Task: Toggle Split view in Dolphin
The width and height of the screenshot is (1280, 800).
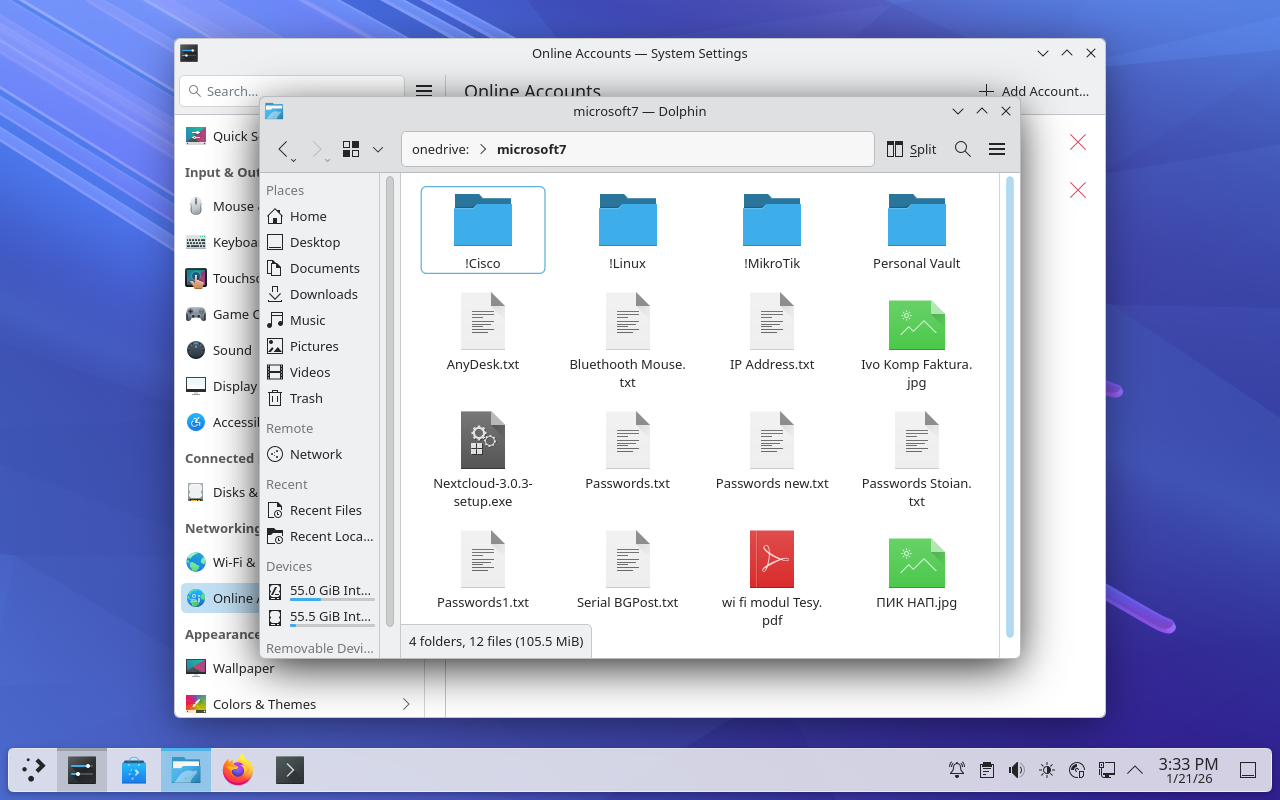Action: pos(911,149)
